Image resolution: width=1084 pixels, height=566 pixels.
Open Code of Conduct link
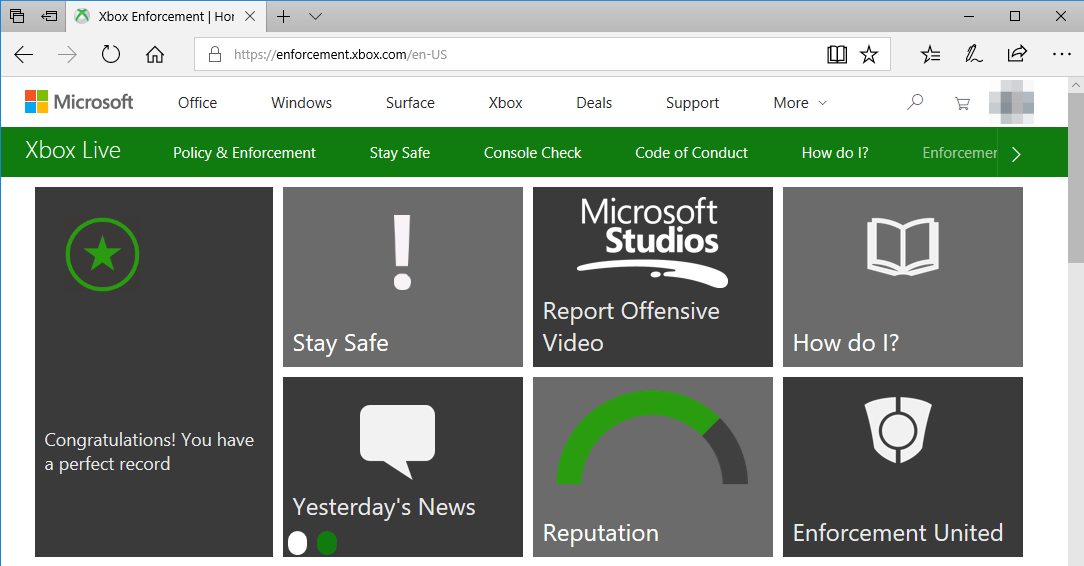[x=691, y=153]
